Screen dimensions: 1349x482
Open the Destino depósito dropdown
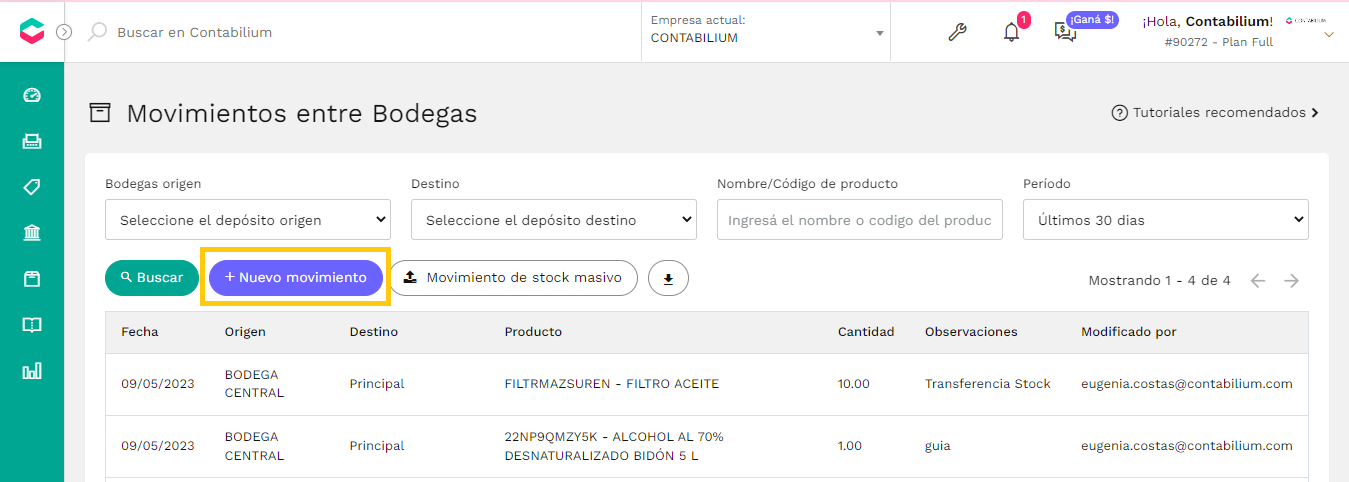[554, 220]
